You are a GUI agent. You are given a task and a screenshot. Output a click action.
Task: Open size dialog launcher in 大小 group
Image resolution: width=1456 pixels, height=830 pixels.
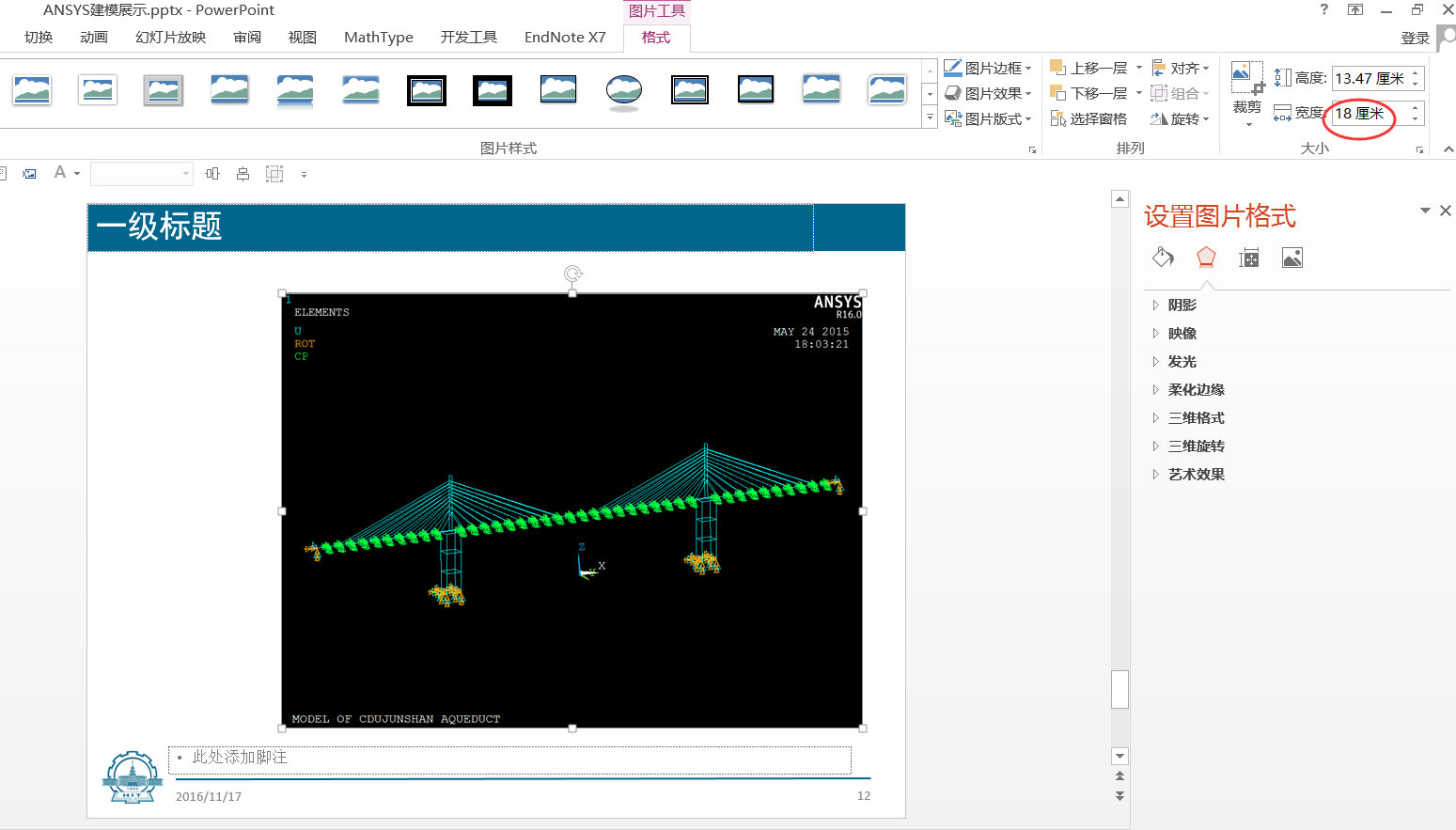pyautogui.click(x=1419, y=149)
